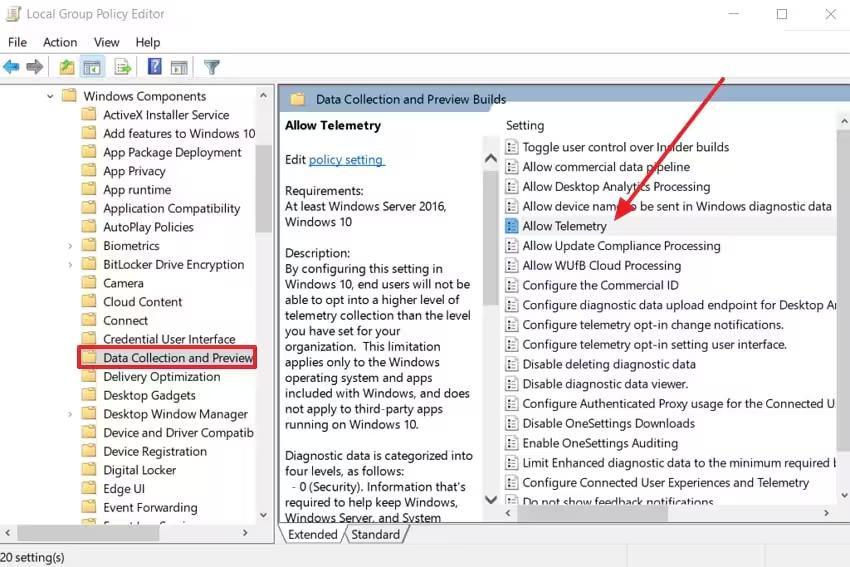The height and width of the screenshot is (567, 850).
Task: Open the View menu
Action: tap(107, 42)
